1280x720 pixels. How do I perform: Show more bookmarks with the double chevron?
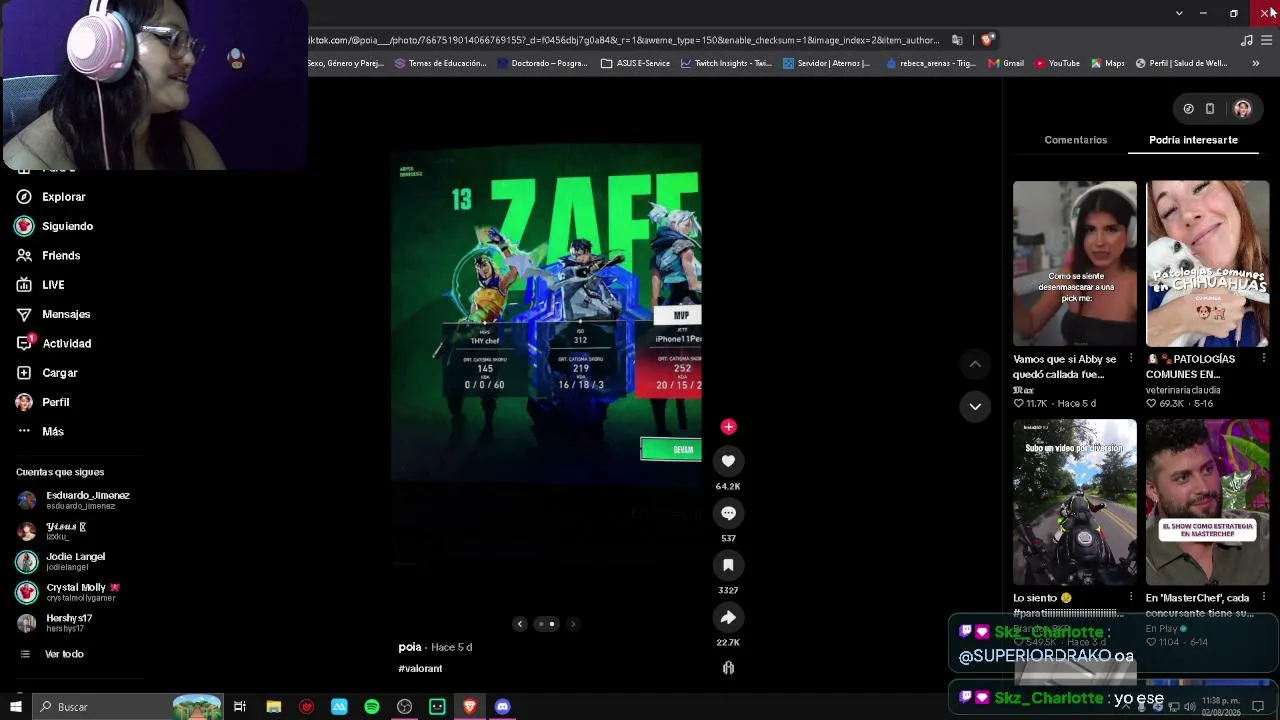(1256, 63)
